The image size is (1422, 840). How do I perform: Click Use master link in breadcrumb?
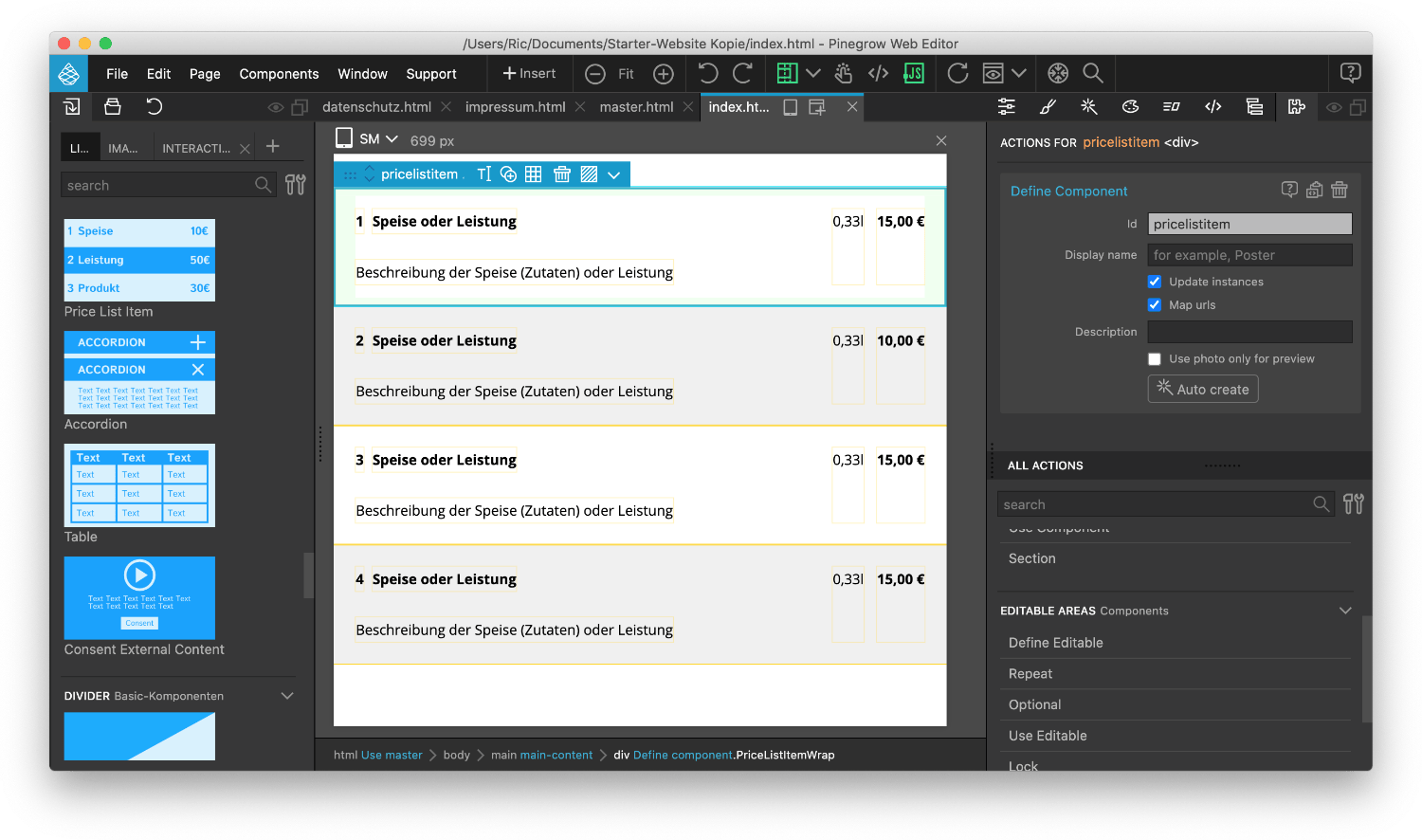click(392, 756)
